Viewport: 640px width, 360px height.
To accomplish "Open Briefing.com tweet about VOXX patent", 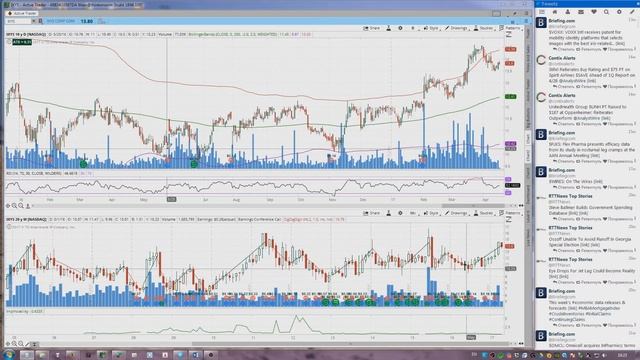I will click(x=587, y=35).
